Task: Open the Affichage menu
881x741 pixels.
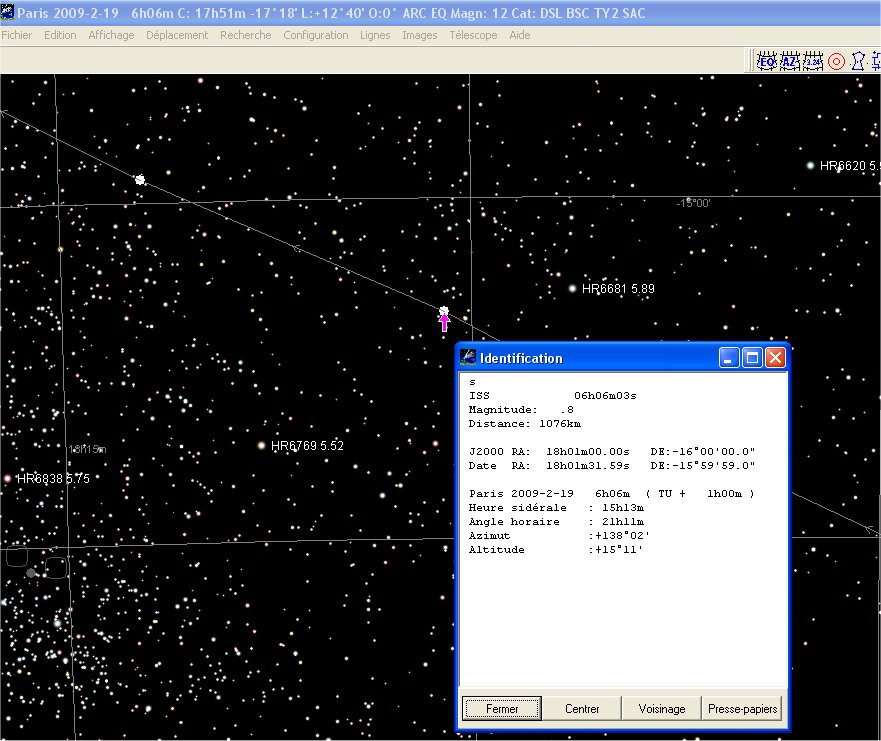Action: (x=111, y=35)
